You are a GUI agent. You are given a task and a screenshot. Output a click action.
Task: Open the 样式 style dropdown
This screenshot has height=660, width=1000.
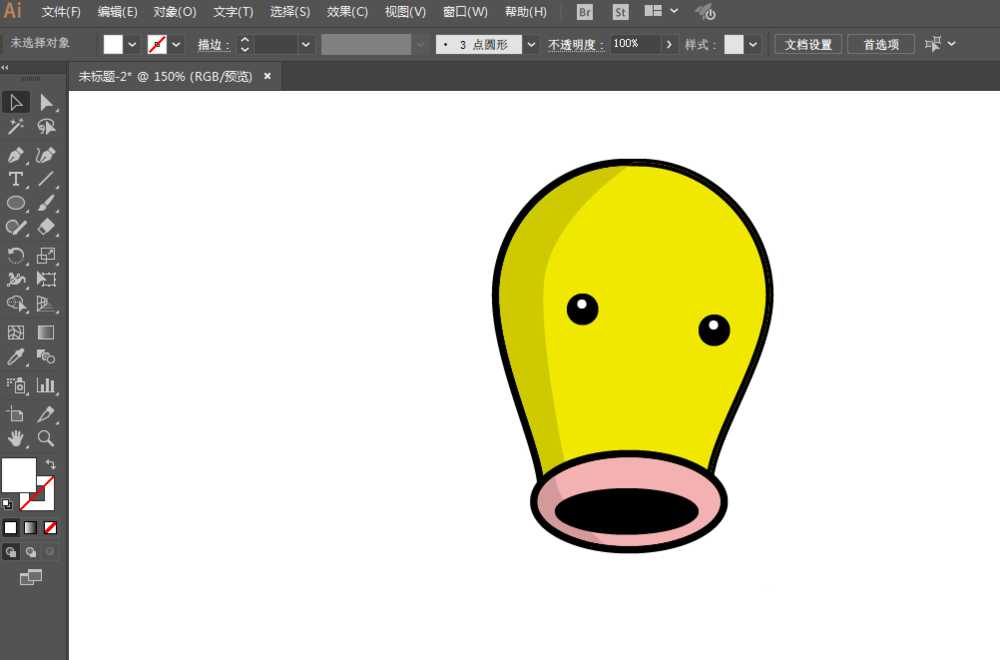tap(753, 44)
